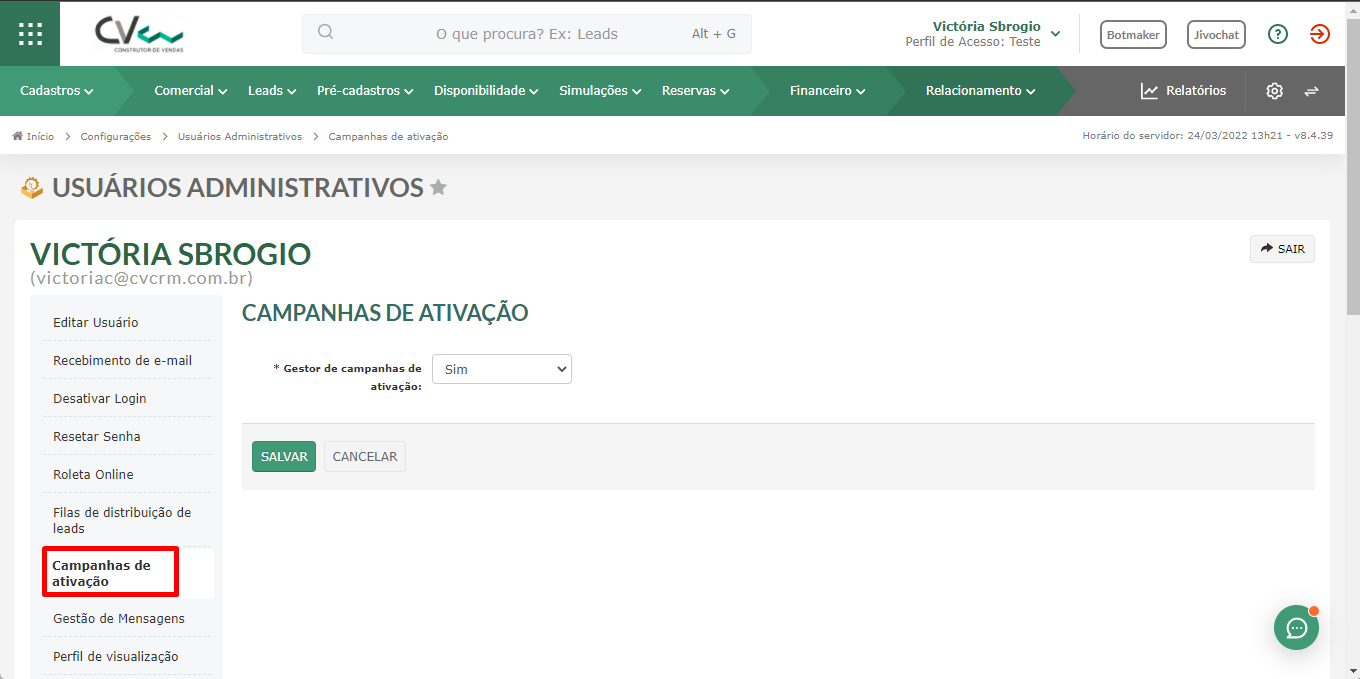Screen dimensions: 1360x679
Task: Click the Botmaker button
Action: (x=1133, y=34)
